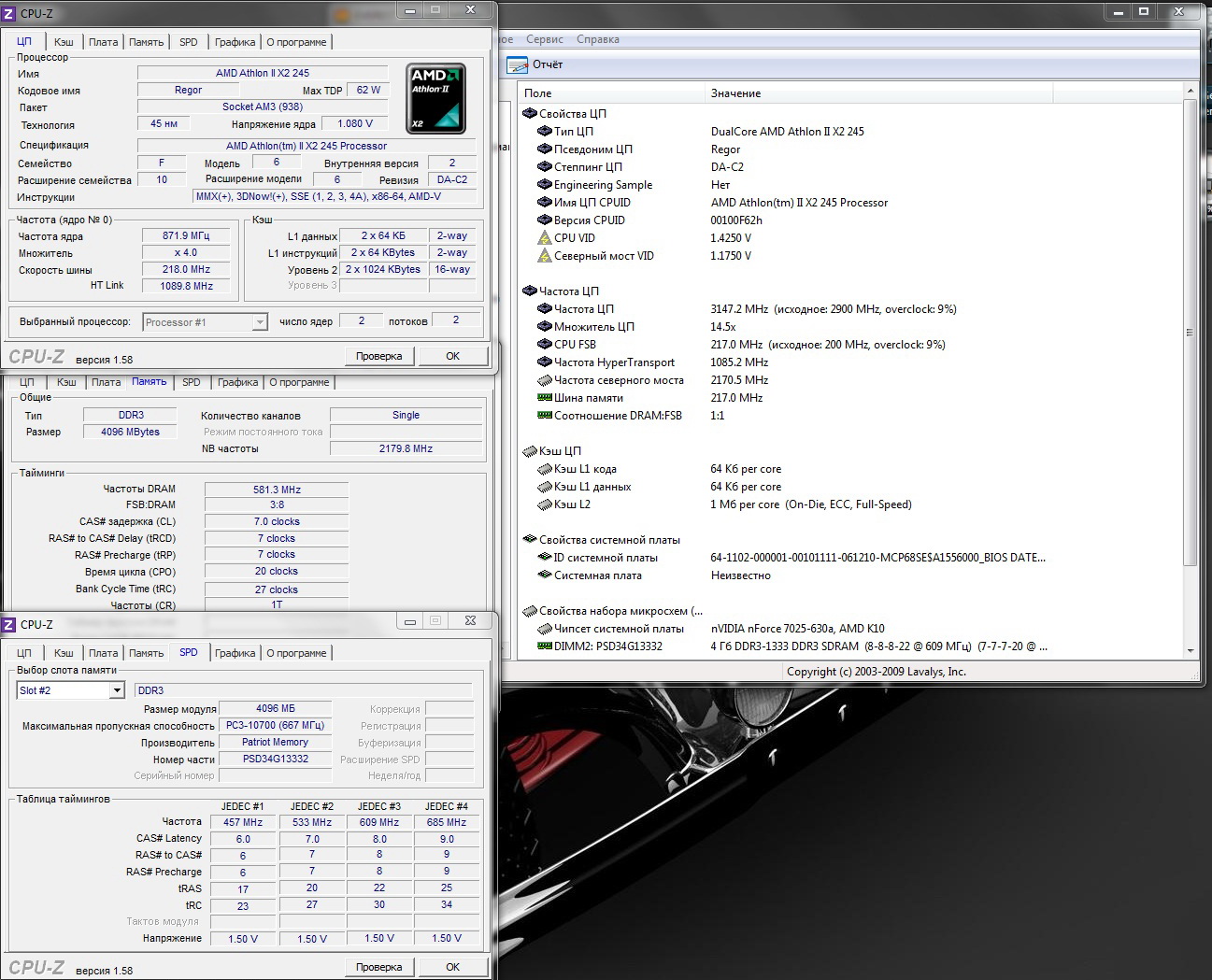Open the Slot #2 memory slot dropdown
The image size is (1212, 980).
coord(117,690)
